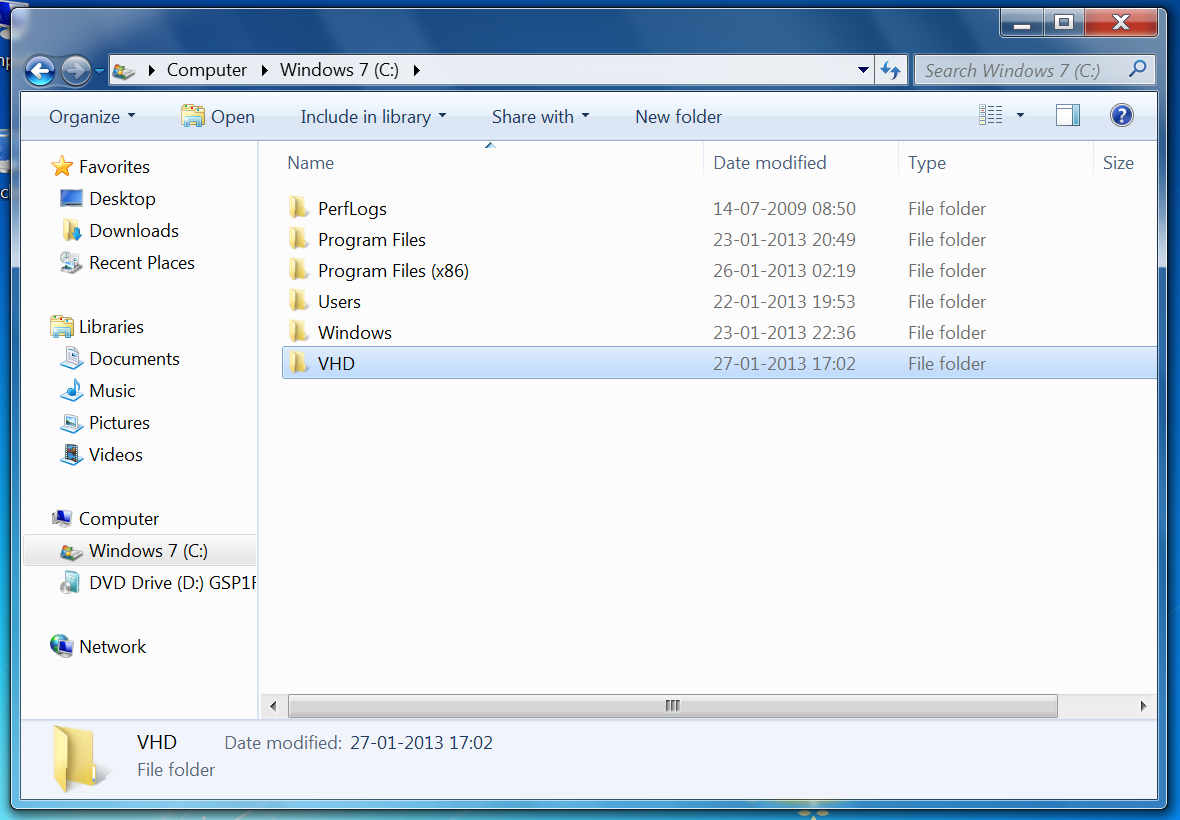Click the horizontal scrollbar thumb
1180x820 pixels.
[673, 706]
